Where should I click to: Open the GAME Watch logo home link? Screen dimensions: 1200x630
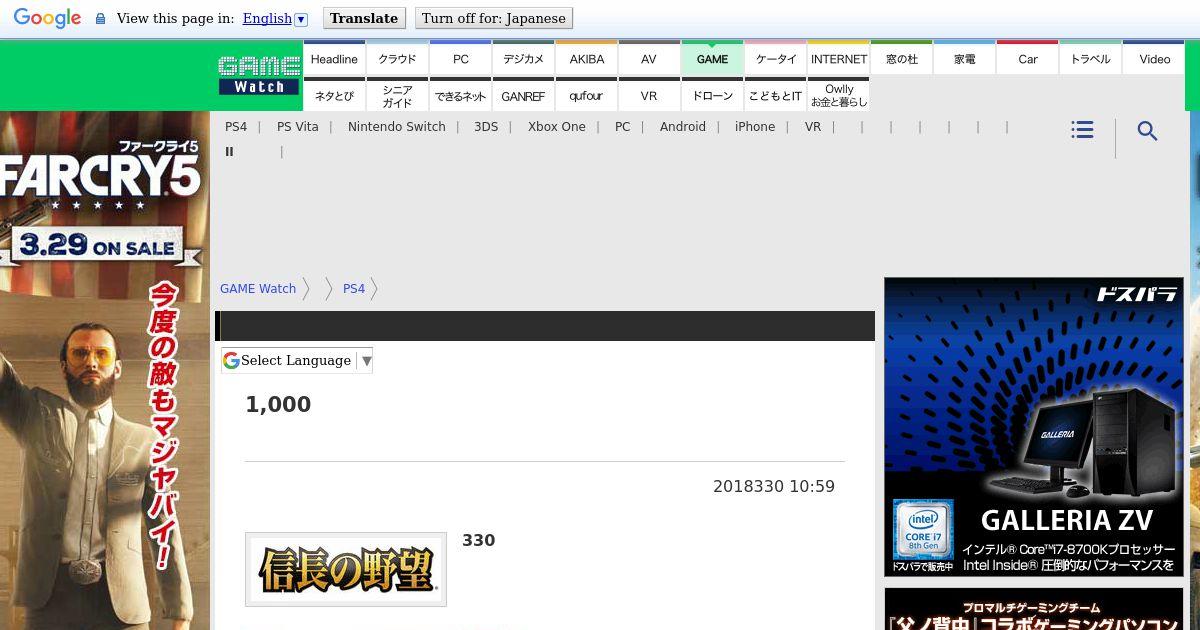[259, 75]
